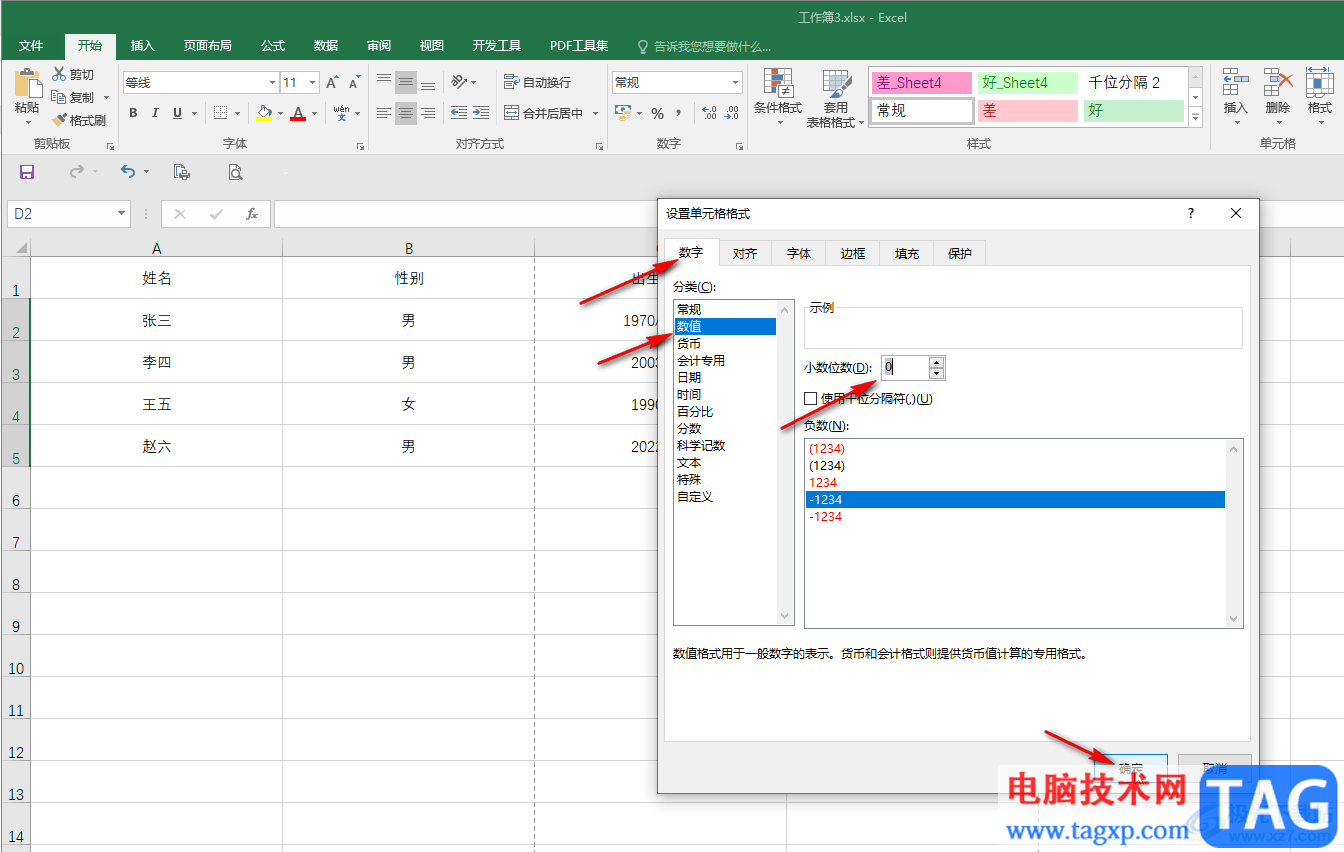
Task: Decrease font size with the smaller A icon
Action: [x=354, y=83]
